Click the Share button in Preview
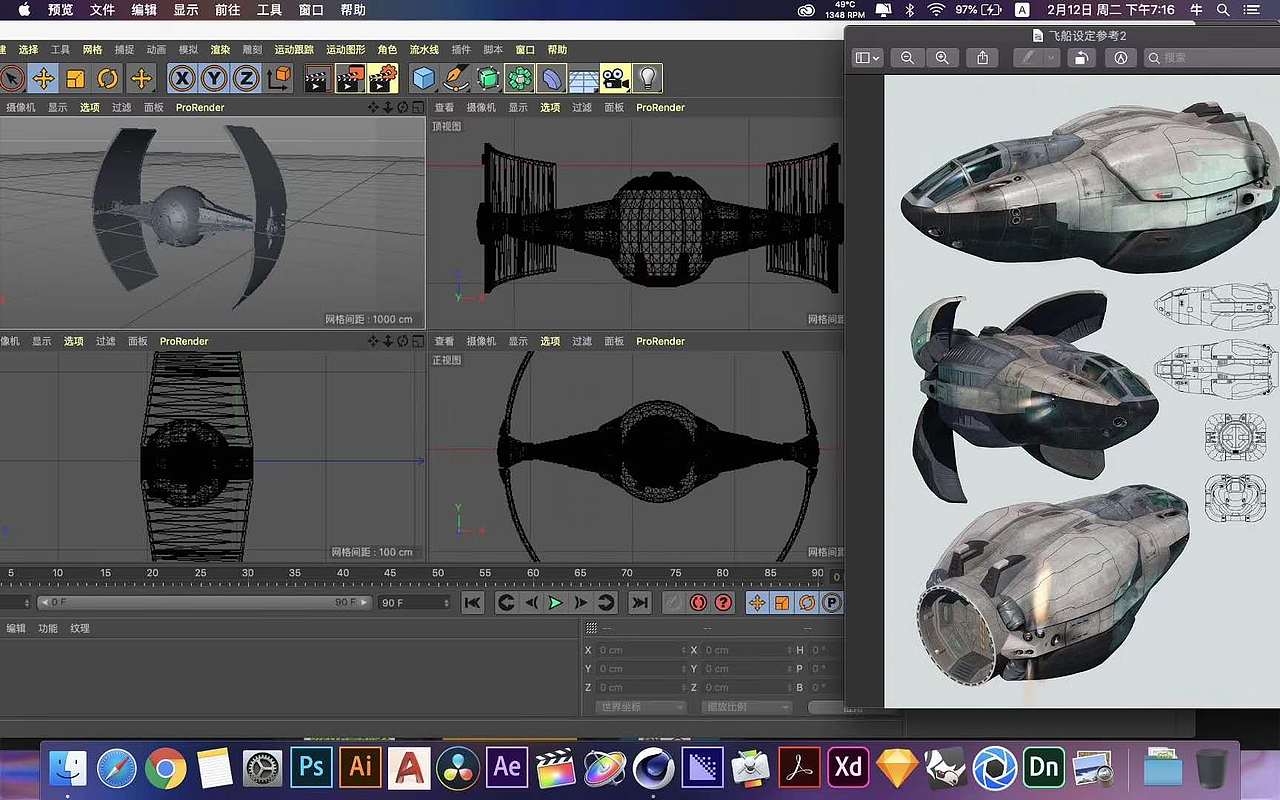The height and width of the screenshot is (800, 1280). (982, 58)
